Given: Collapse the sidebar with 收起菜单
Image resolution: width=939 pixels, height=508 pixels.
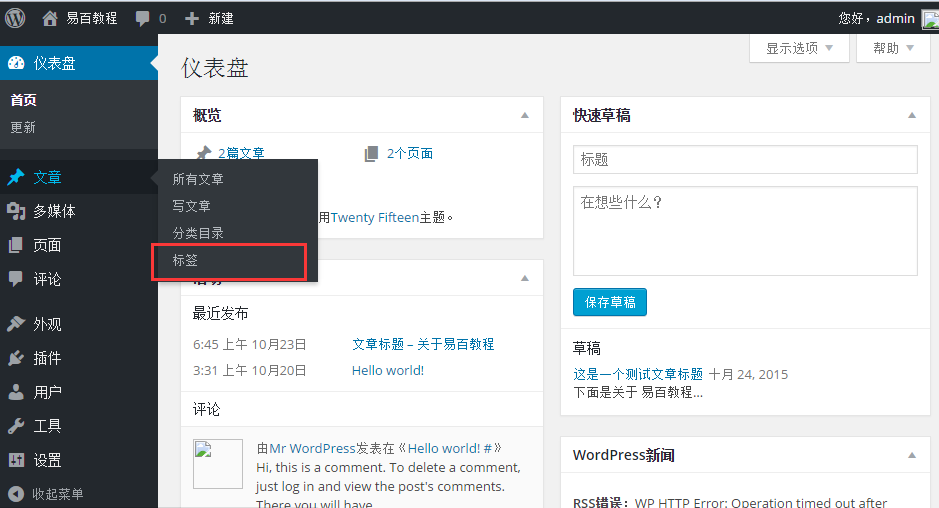Looking at the screenshot, I should [57, 494].
